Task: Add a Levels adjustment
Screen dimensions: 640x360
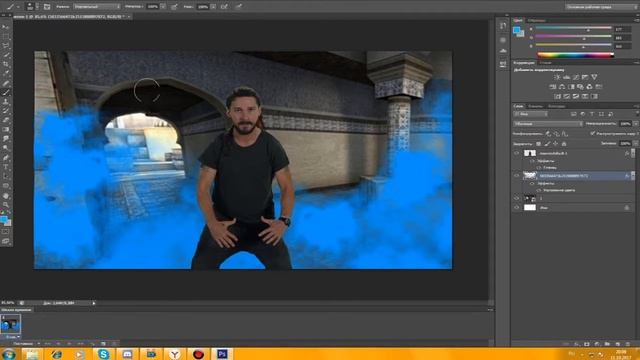Action: point(567,77)
